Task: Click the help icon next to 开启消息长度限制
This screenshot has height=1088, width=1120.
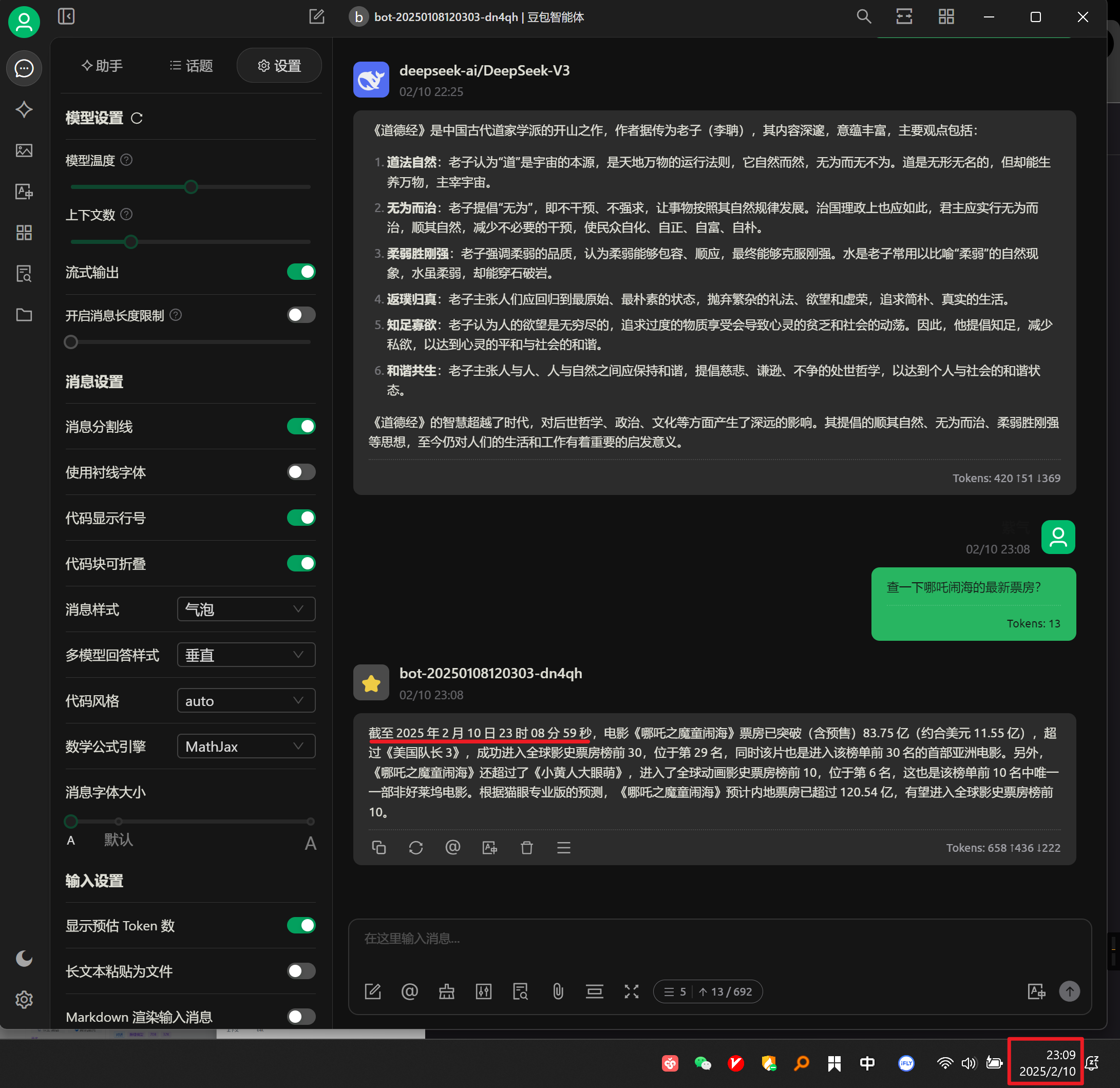Action: pyautogui.click(x=176, y=315)
